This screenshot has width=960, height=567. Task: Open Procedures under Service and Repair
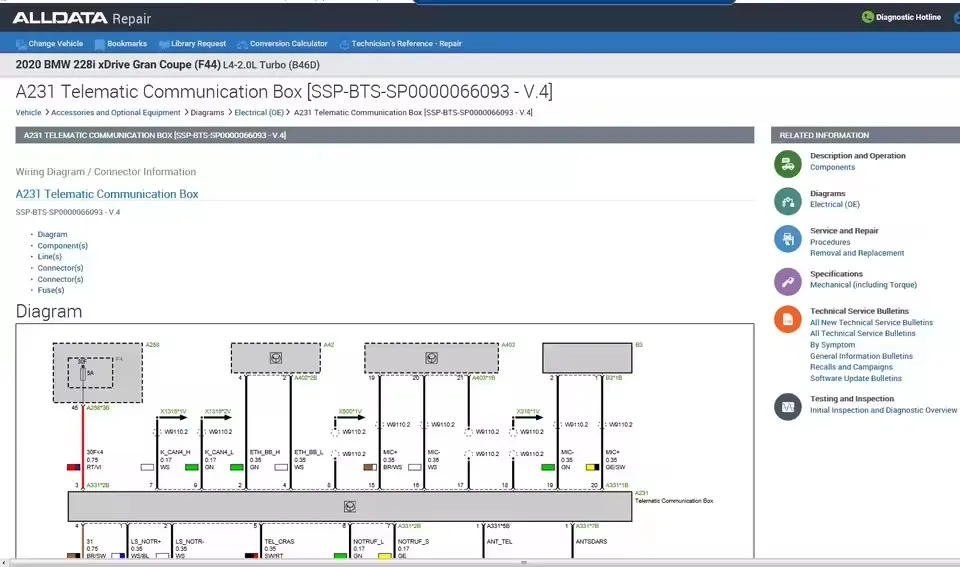point(830,242)
